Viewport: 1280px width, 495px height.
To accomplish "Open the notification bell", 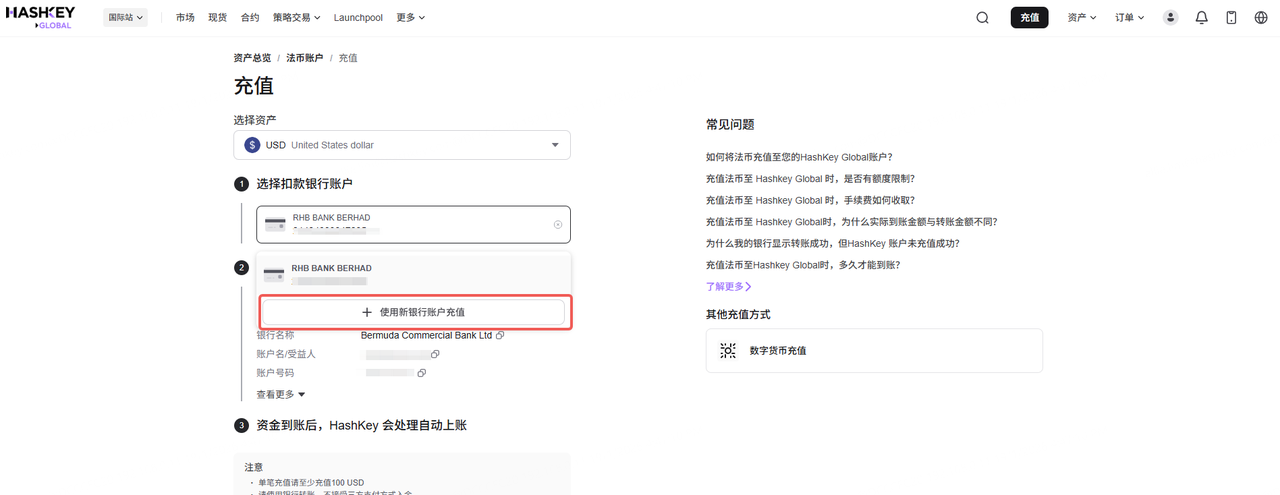I will coord(1202,17).
